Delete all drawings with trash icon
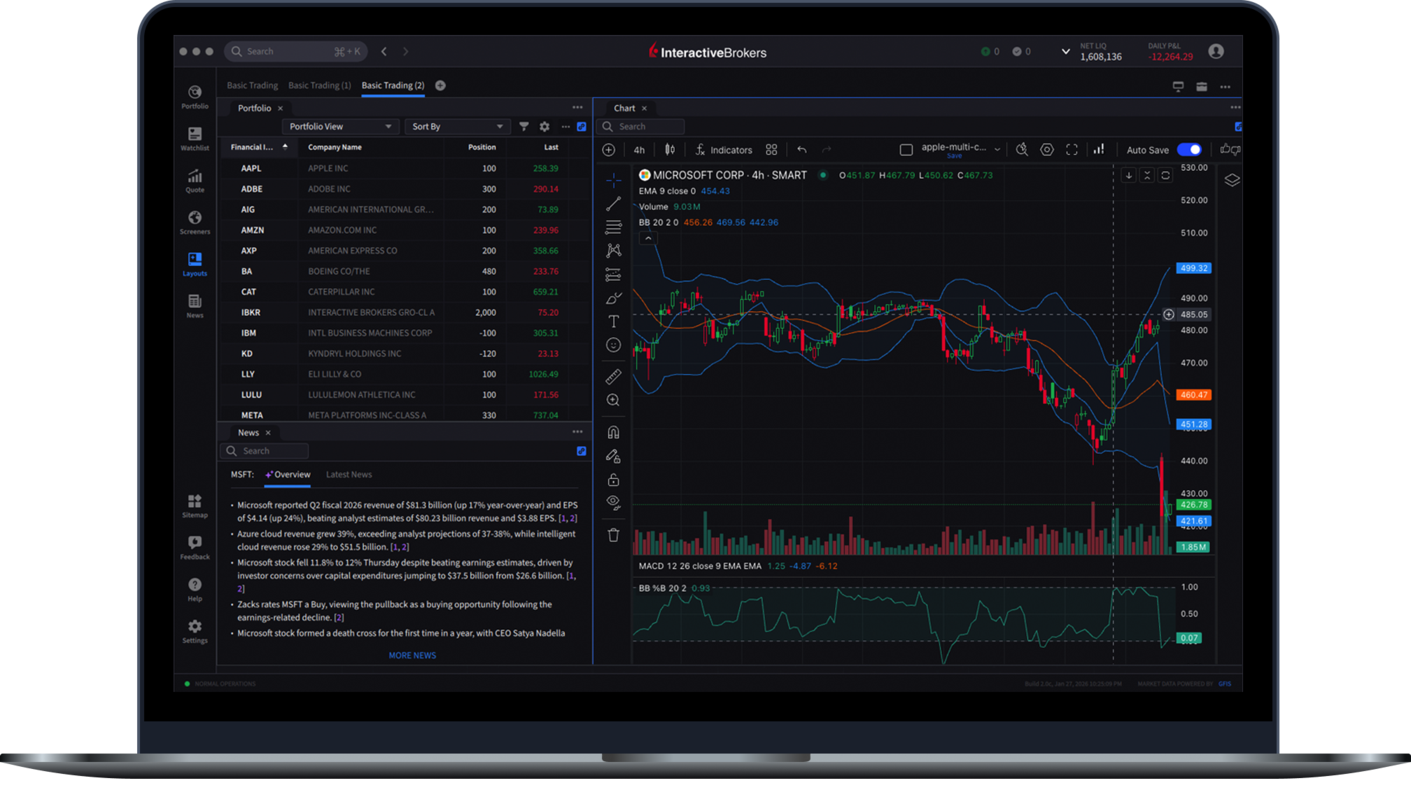The image size is (1411, 811). tap(613, 535)
